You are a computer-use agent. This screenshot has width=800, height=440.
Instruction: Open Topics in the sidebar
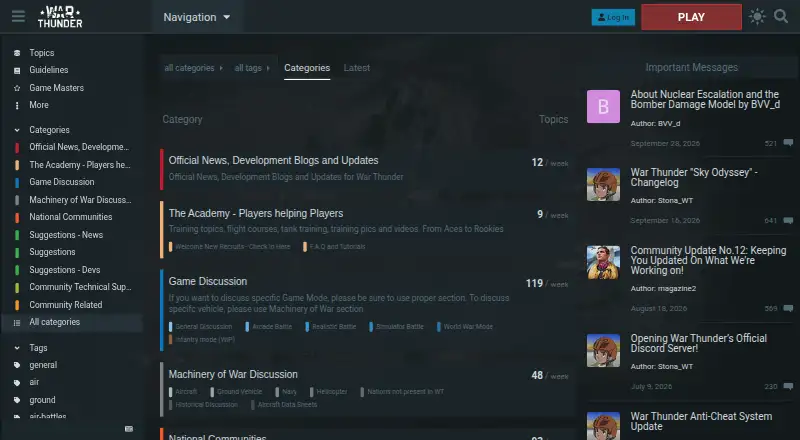point(42,53)
